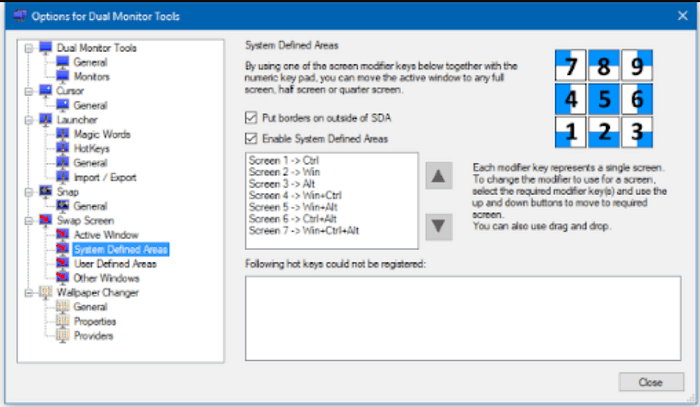Viewport: 700px width, 407px height.
Task: Click the HotKeys item icon
Action: pos(62,148)
